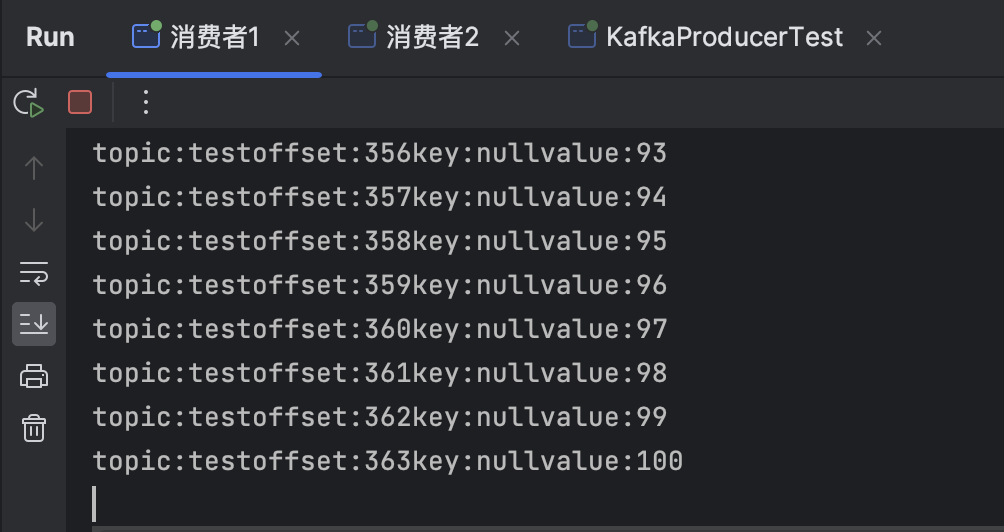Clear all console output with trash icon

point(34,428)
